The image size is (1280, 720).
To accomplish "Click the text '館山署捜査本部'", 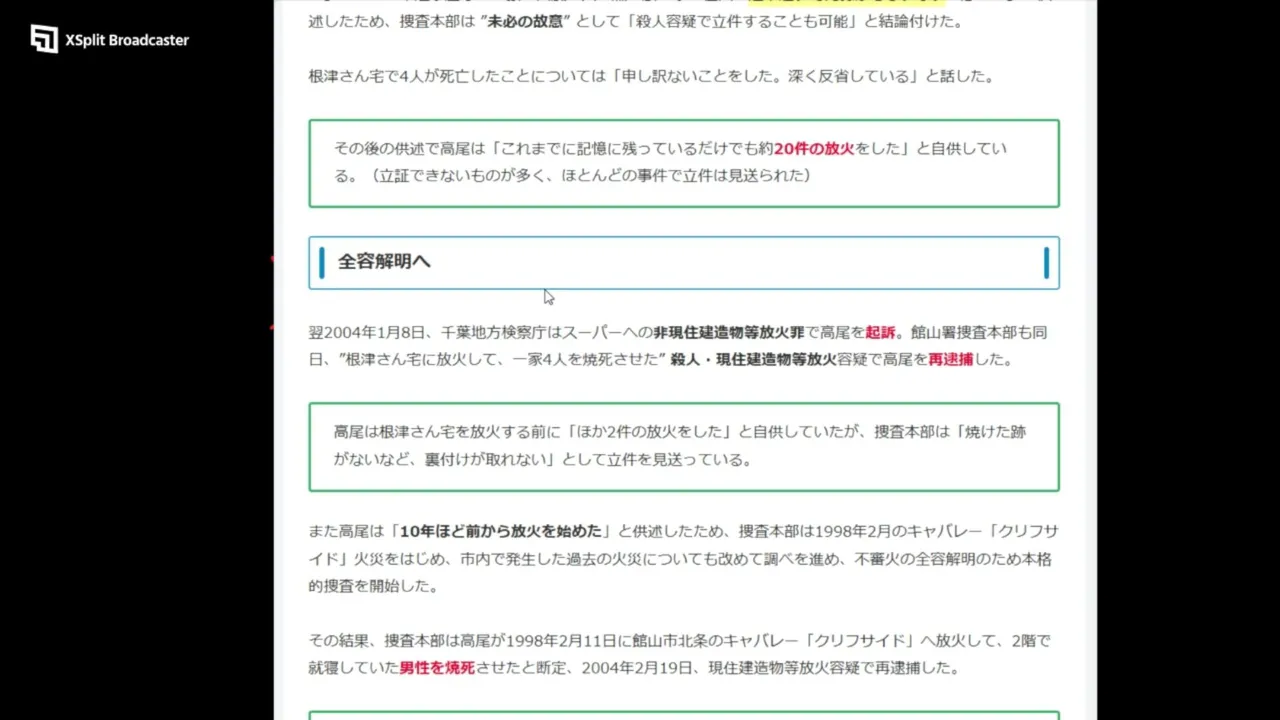I will tap(963, 332).
